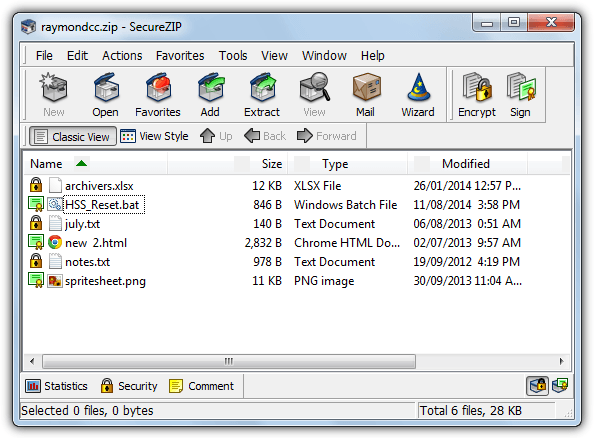This screenshot has height=438, width=594.
Task: Click the Extract toolbar icon
Action: click(x=262, y=88)
